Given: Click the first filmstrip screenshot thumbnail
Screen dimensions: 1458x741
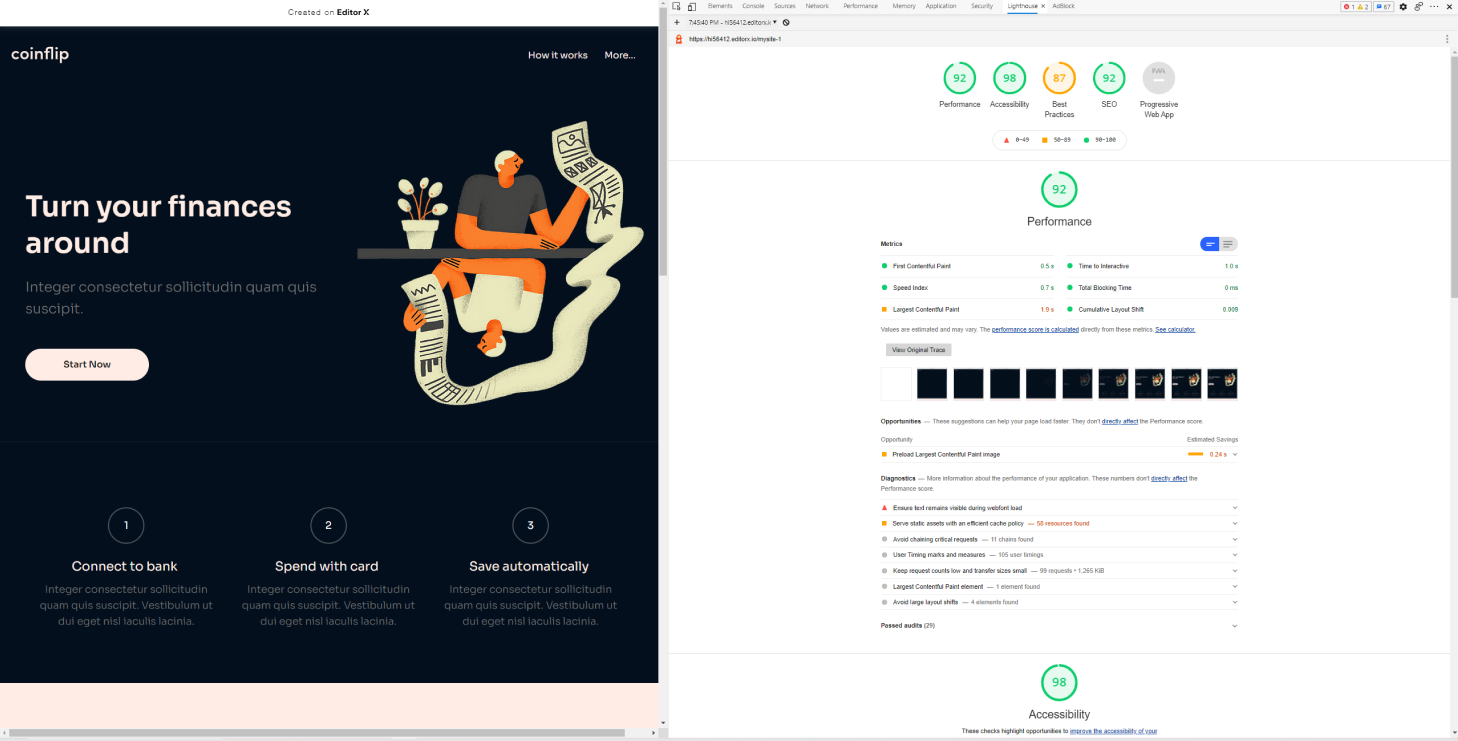Looking at the screenshot, I should point(896,383).
